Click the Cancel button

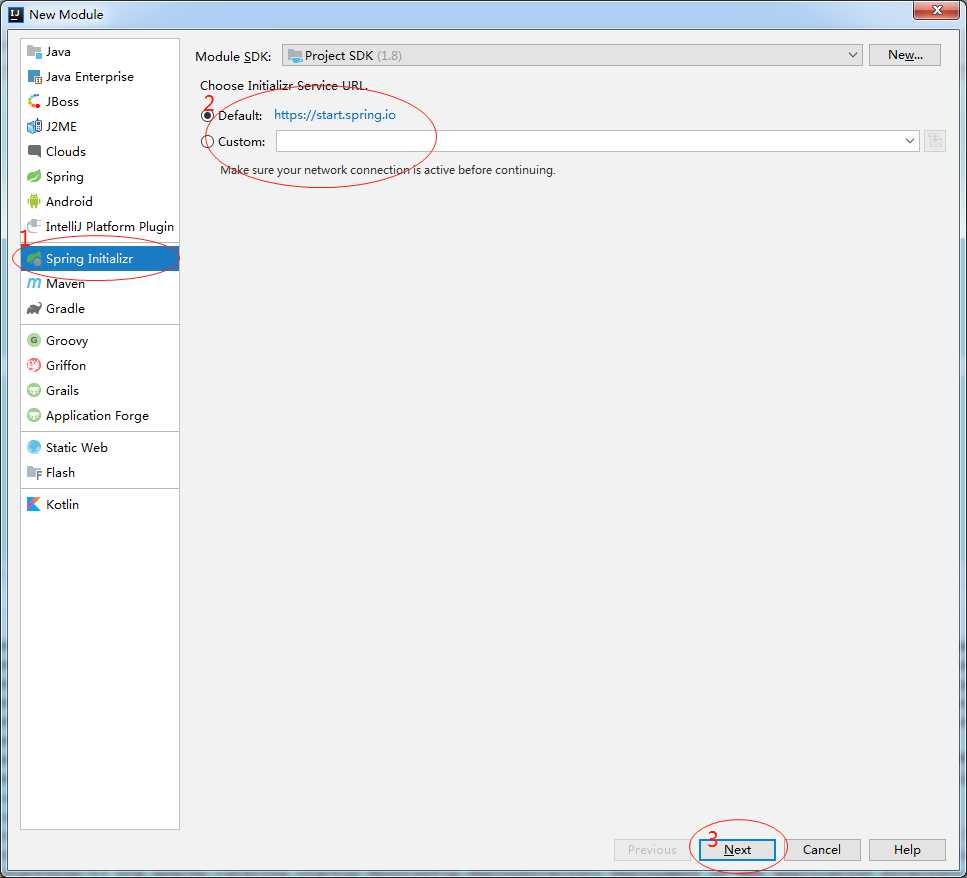[x=821, y=850]
